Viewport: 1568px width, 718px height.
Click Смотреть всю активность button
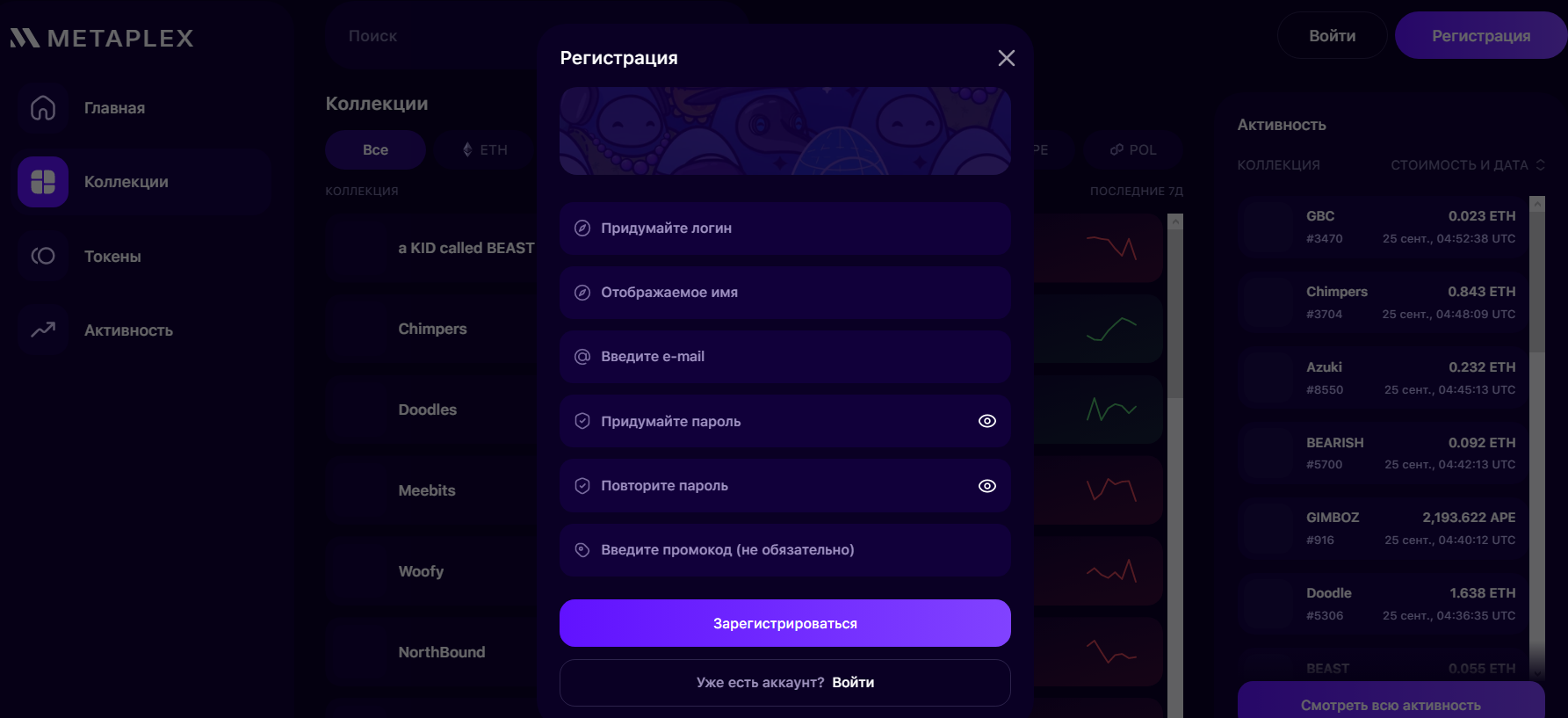point(1391,703)
